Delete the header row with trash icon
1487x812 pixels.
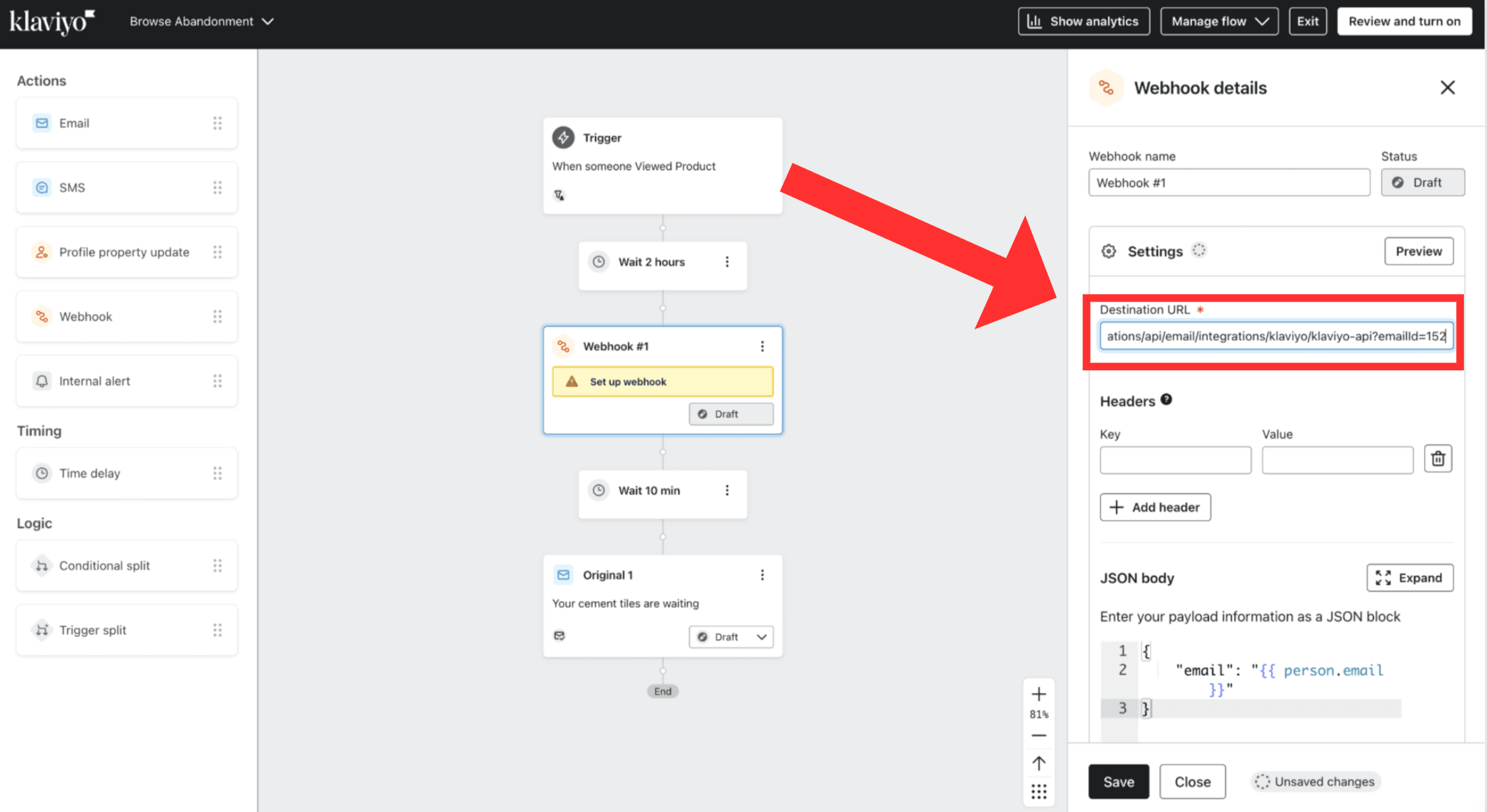tap(1437, 459)
